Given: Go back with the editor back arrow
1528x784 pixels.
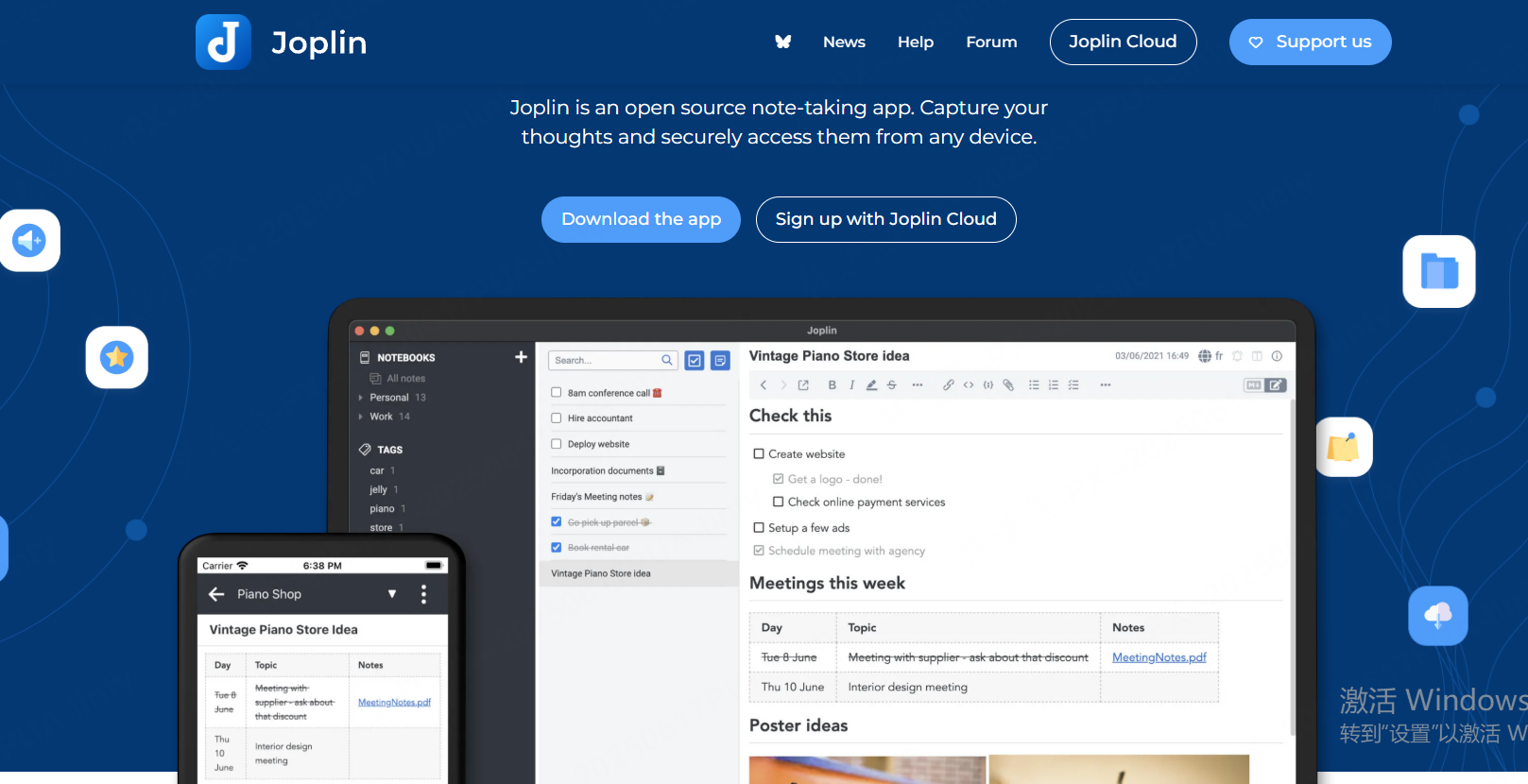Looking at the screenshot, I should point(764,384).
